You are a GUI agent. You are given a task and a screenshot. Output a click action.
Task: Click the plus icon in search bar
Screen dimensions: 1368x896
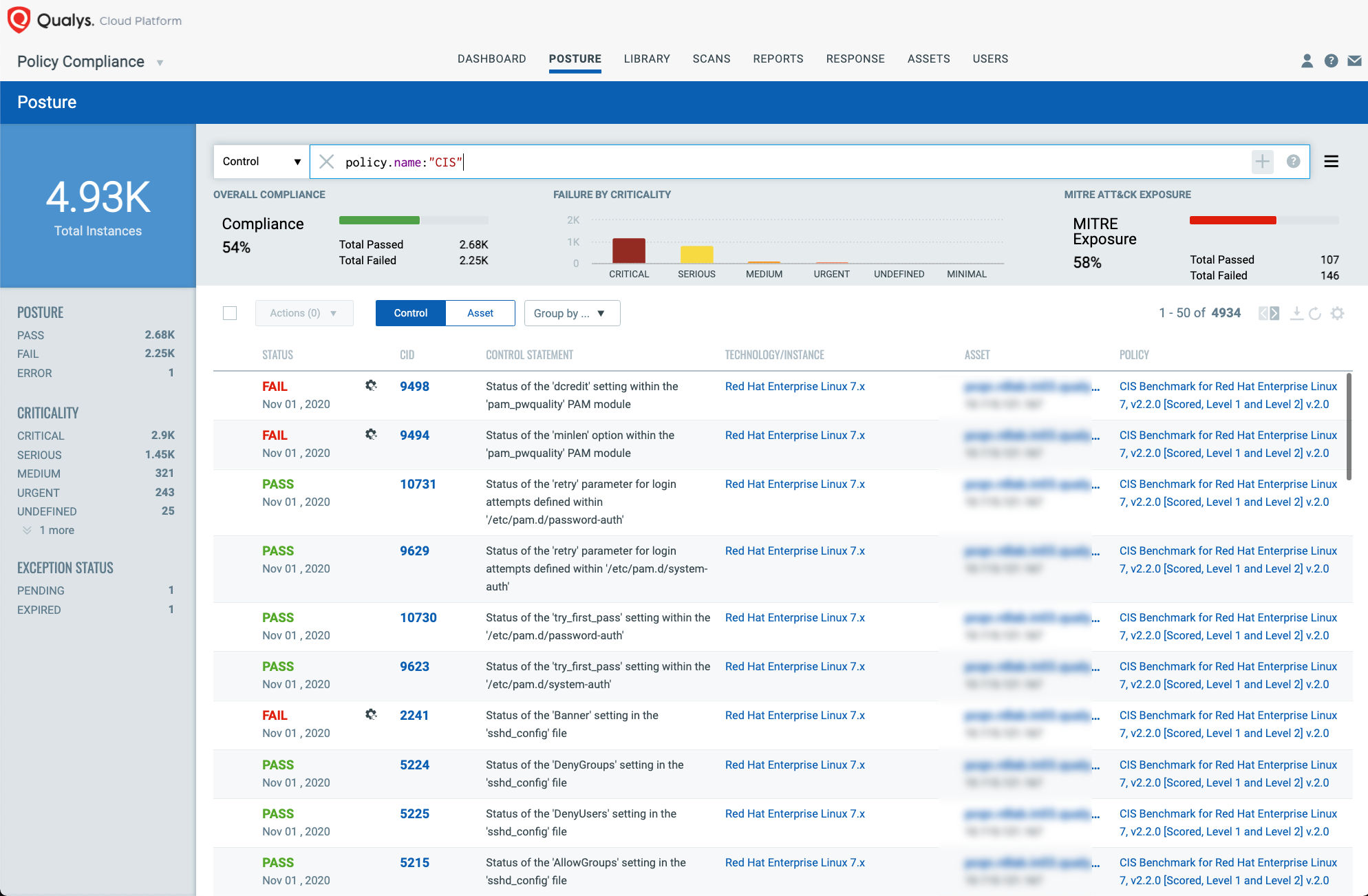[x=1262, y=162]
